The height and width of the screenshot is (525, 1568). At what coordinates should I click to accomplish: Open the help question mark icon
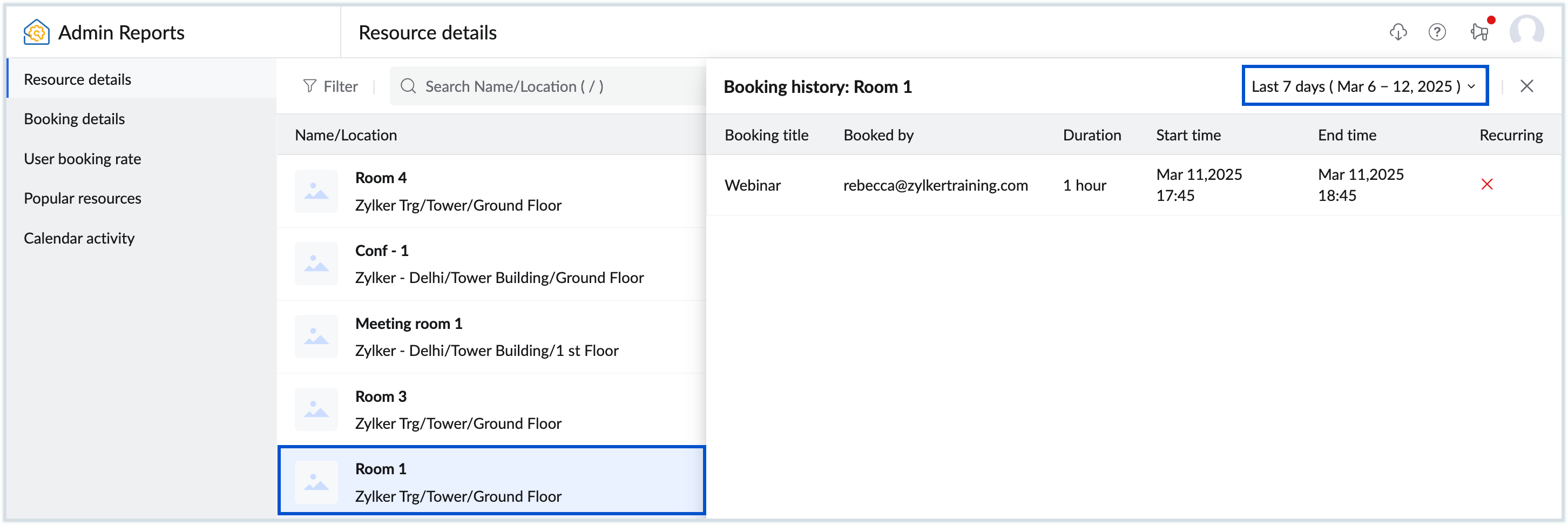click(x=1436, y=32)
